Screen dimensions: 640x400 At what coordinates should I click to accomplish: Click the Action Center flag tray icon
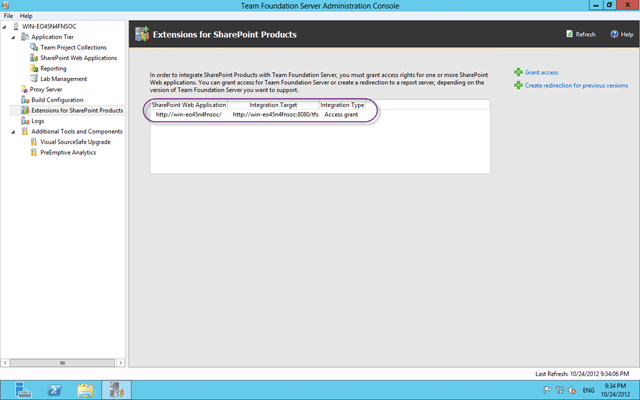coord(547,390)
